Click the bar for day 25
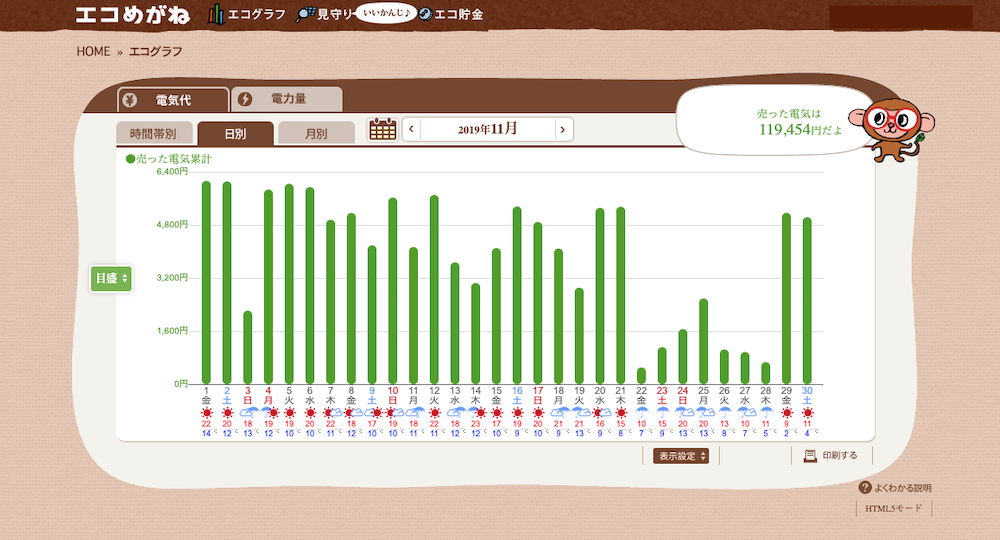 pyautogui.click(x=703, y=341)
